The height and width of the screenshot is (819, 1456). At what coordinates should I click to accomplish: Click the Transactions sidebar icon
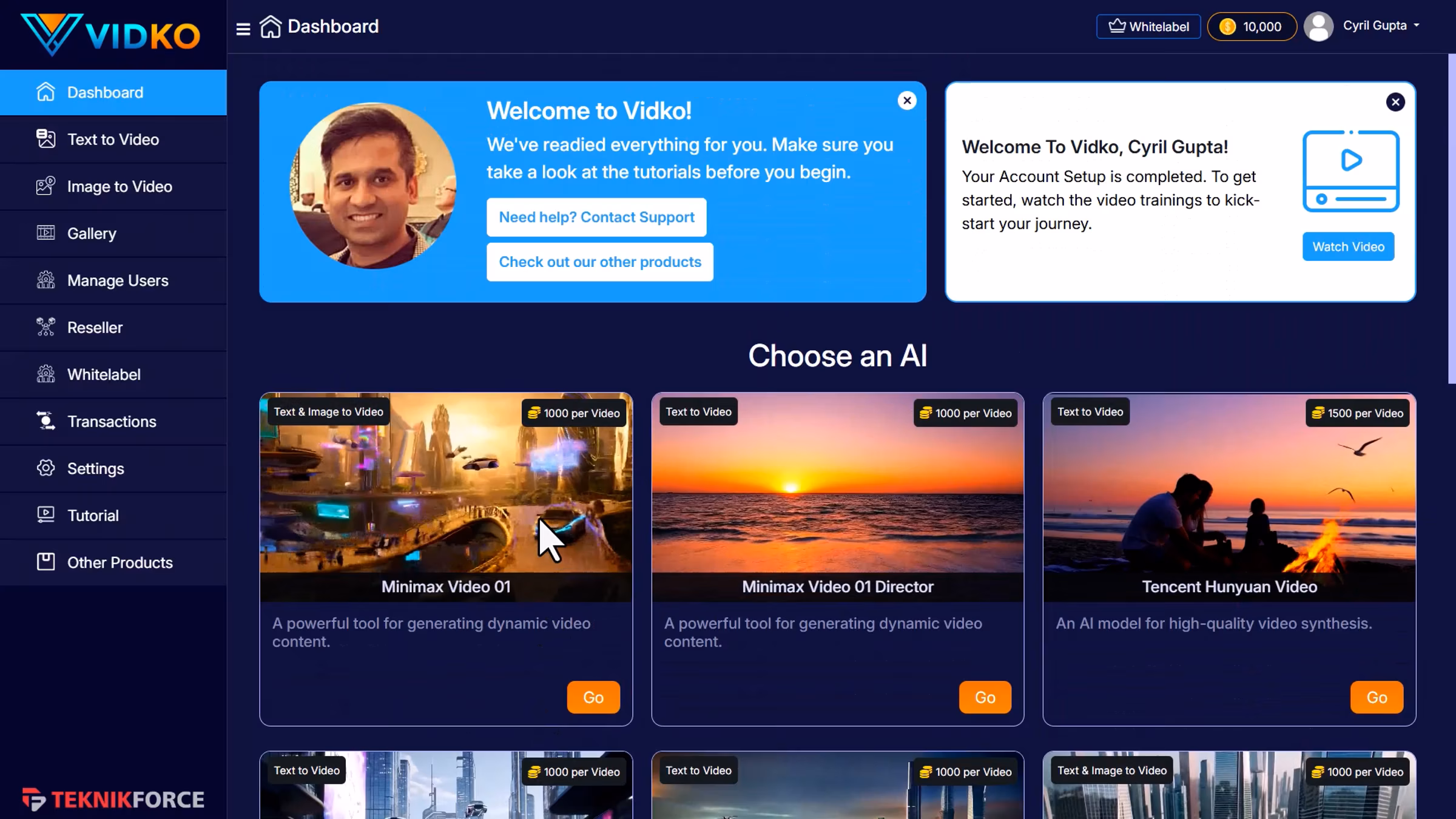(x=45, y=421)
